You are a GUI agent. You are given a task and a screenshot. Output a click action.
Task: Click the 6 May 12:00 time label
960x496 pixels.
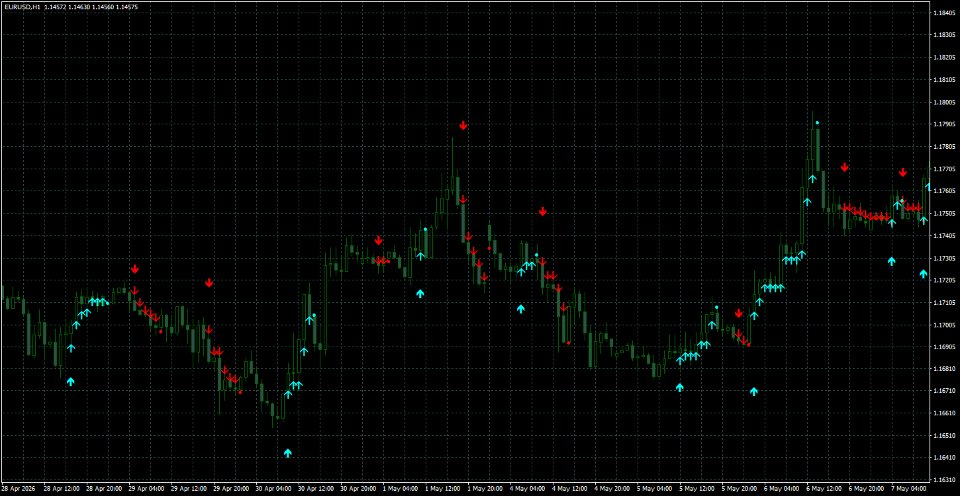click(x=826, y=489)
